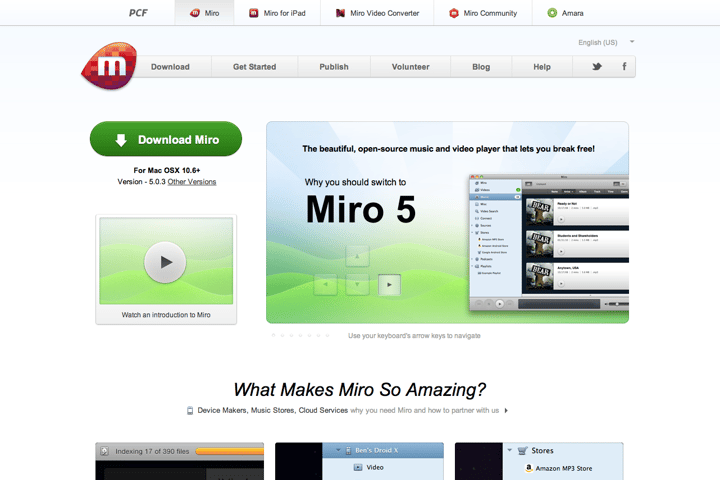Click "For Mac OSX 10.6+" text
This screenshot has height=480, width=720.
pyautogui.click(x=167, y=170)
